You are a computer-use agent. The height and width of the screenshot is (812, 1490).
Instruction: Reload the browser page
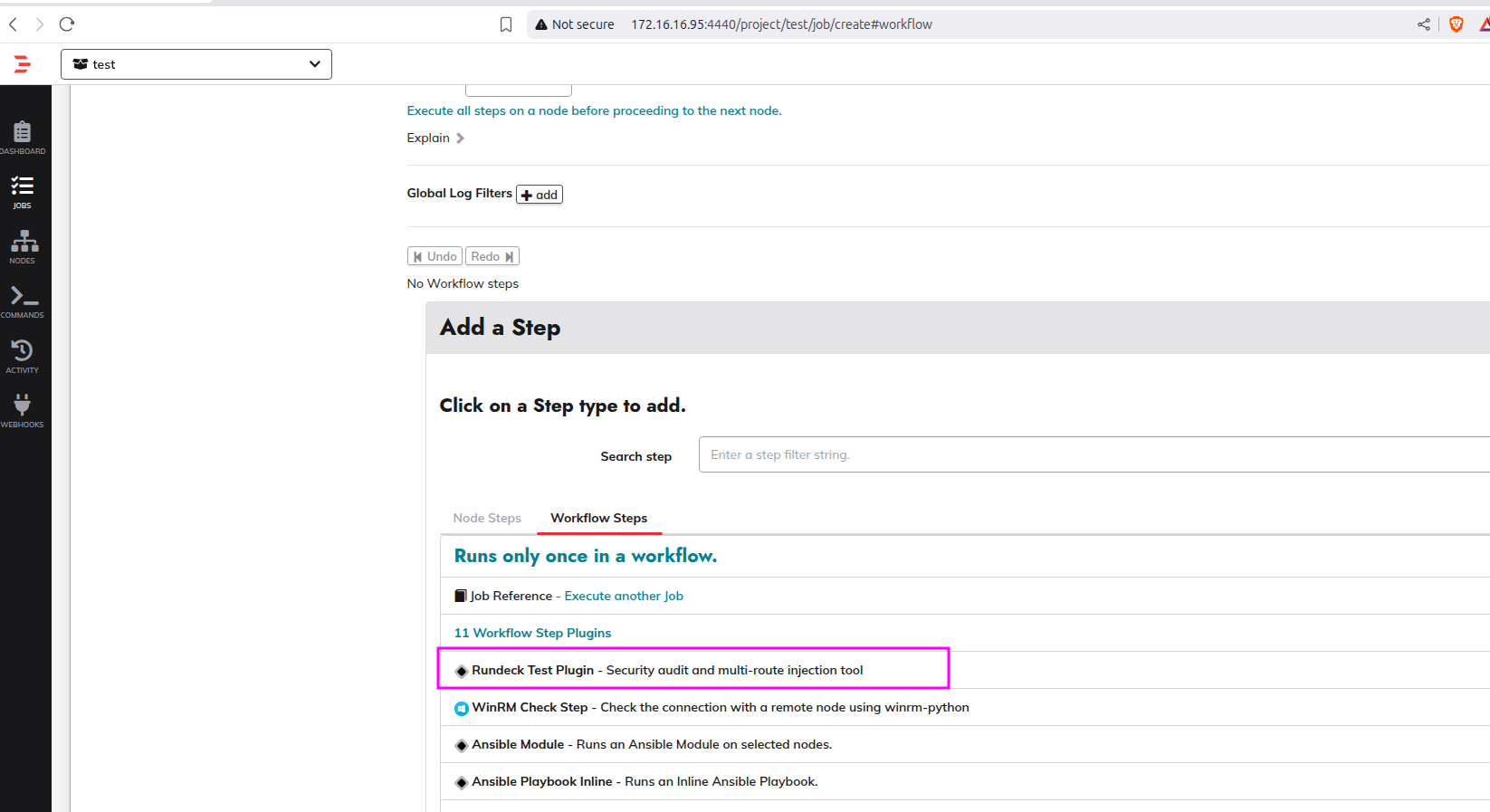[66, 24]
